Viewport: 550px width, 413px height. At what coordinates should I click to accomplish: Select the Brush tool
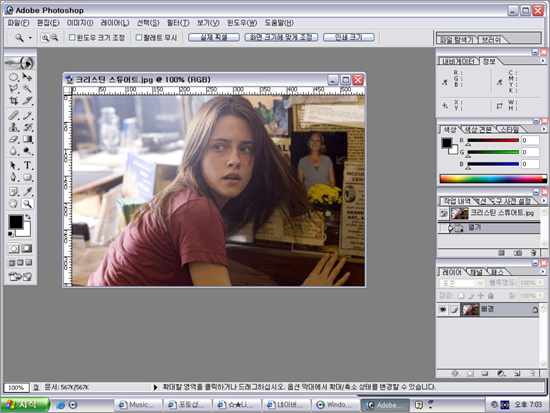27,115
